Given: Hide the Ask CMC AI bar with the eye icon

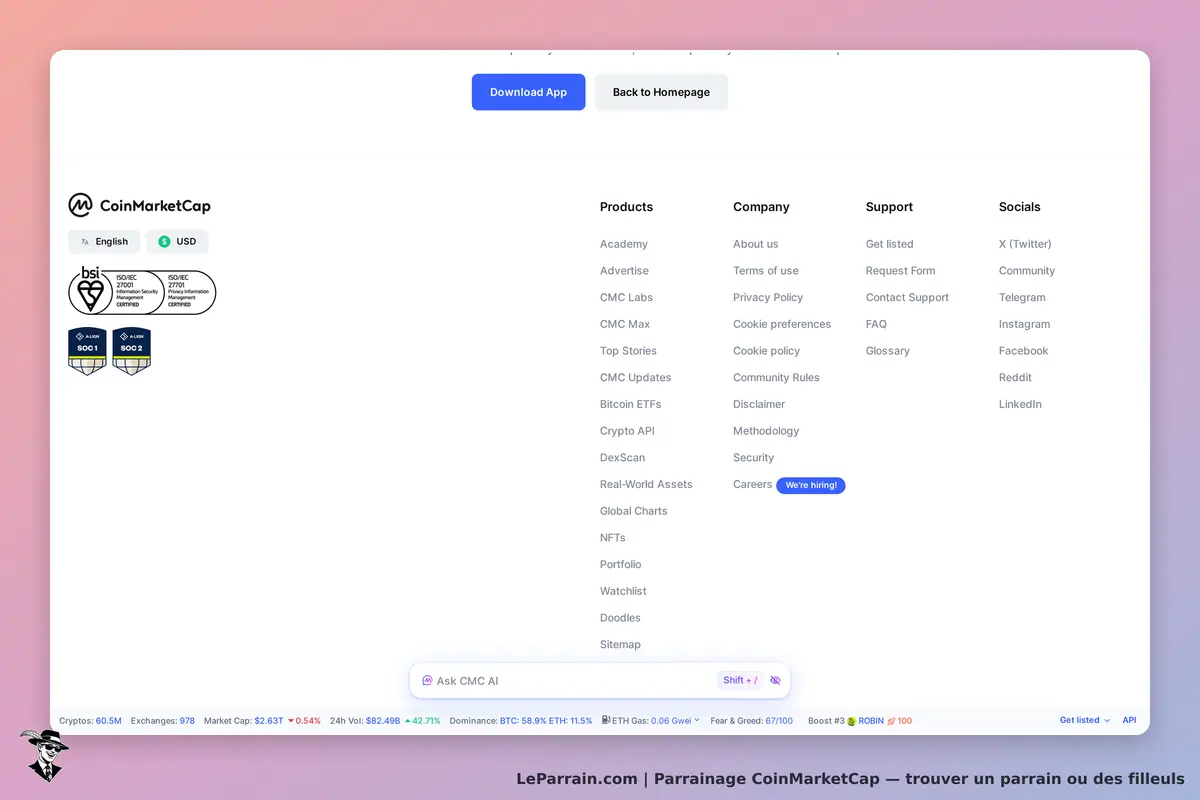Looking at the screenshot, I should [775, 680].
